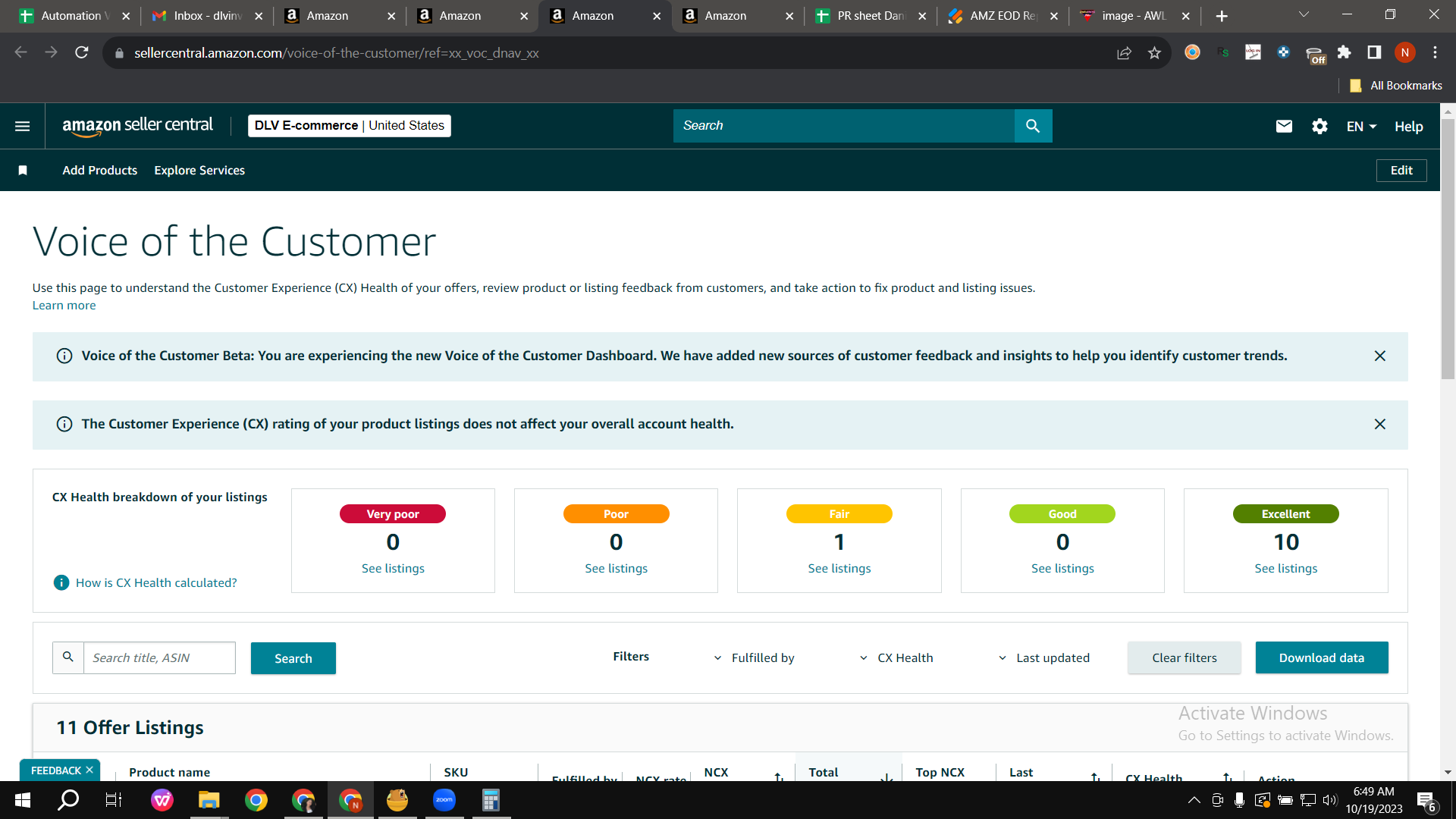Go back to the previous page in browser

point(21,52)
